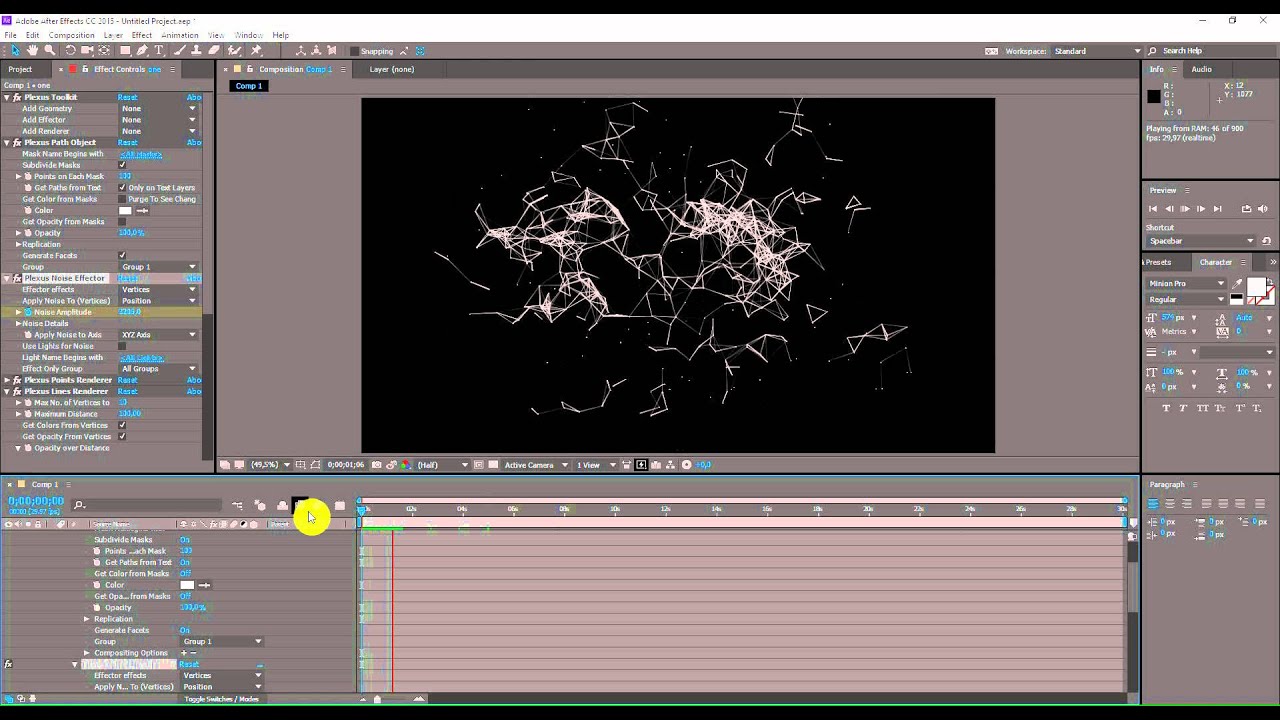Toggle Get Colors From Vertices checkbox
Screen dimensions: 1280x720
[x=122, y=425]
